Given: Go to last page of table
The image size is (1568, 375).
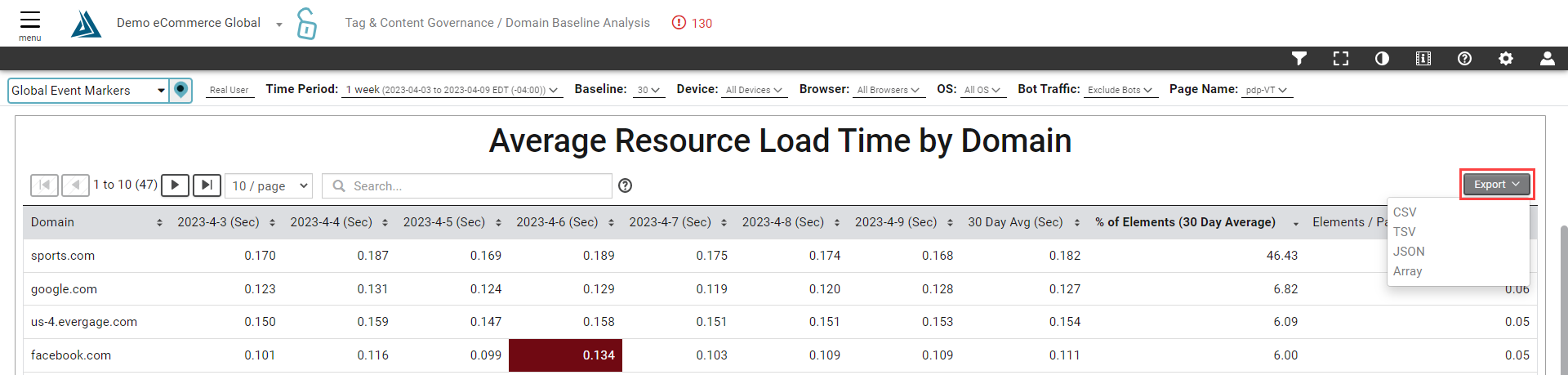Looking at the screenshot, I should 207,185.
